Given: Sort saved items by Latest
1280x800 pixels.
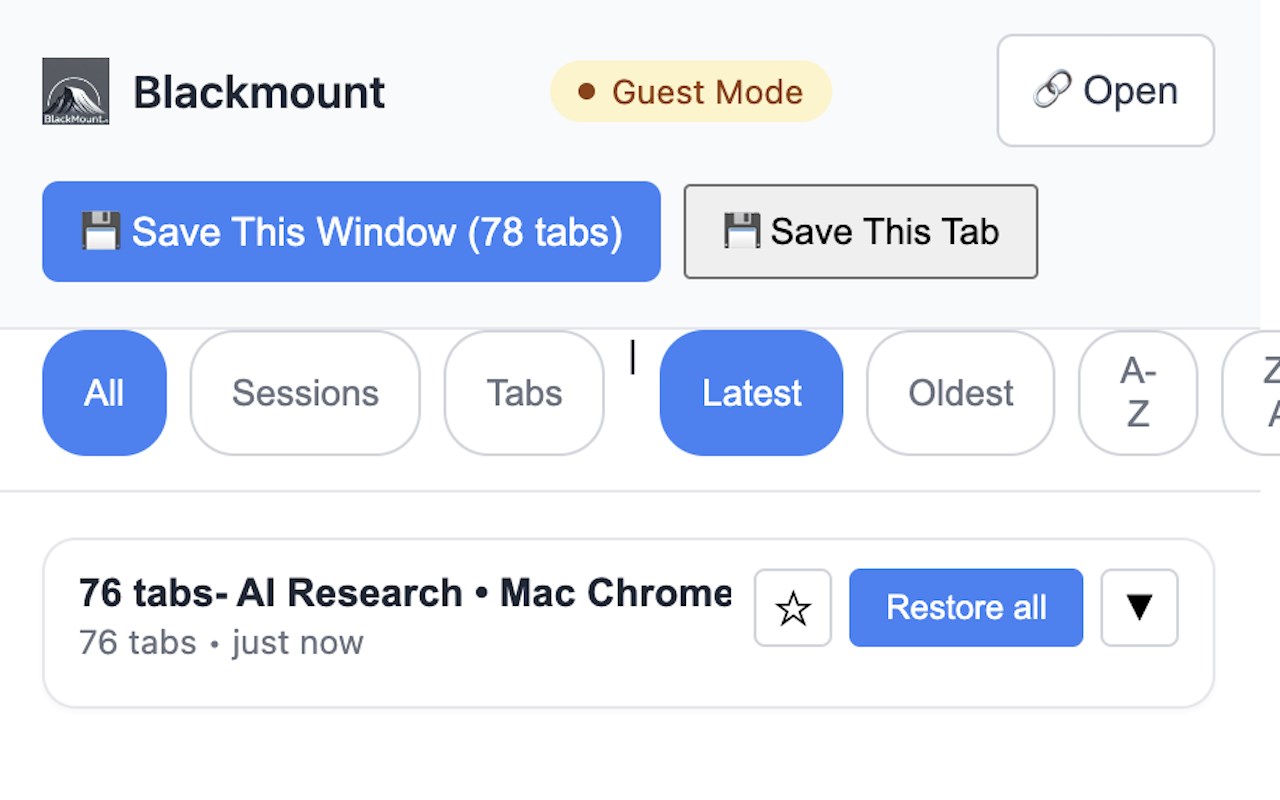Looking at the screenshot, I should (x=751, y=393).
